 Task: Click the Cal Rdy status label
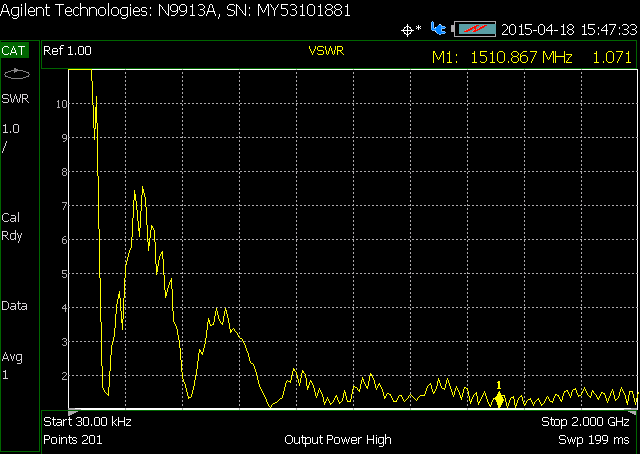coord(12,226)
